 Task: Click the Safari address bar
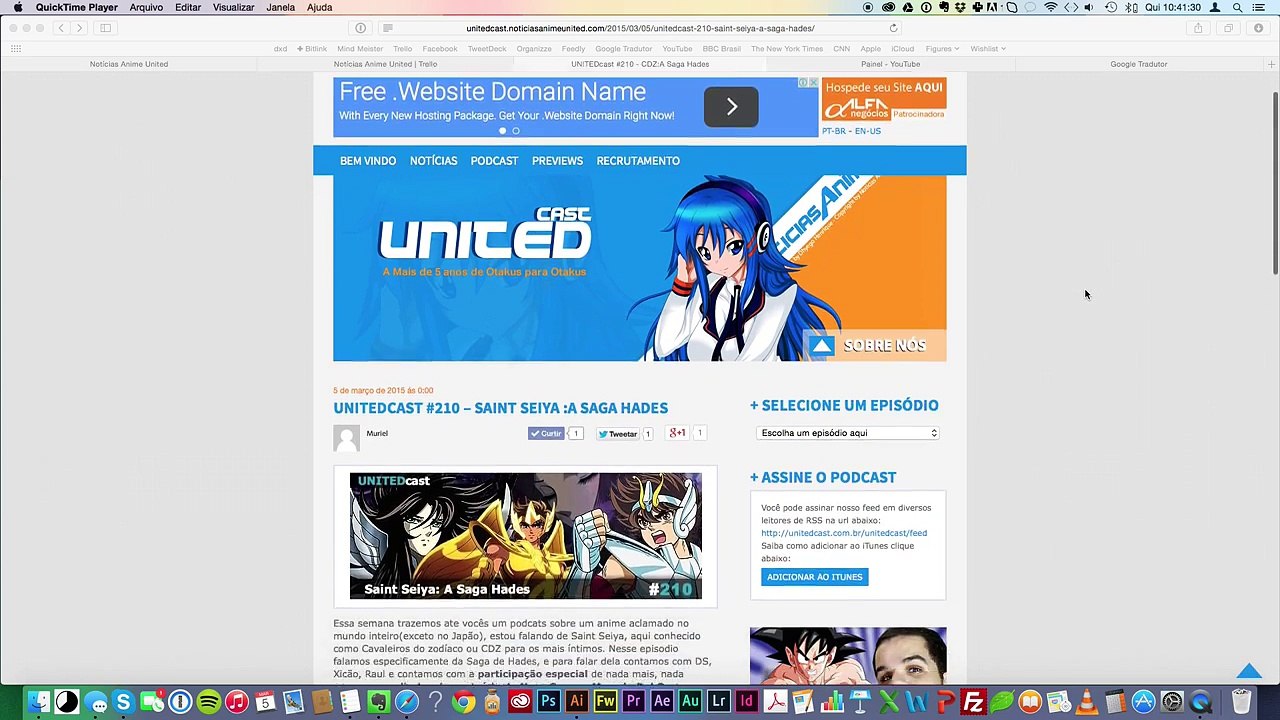pyautogui.click(x=640, y=28)
